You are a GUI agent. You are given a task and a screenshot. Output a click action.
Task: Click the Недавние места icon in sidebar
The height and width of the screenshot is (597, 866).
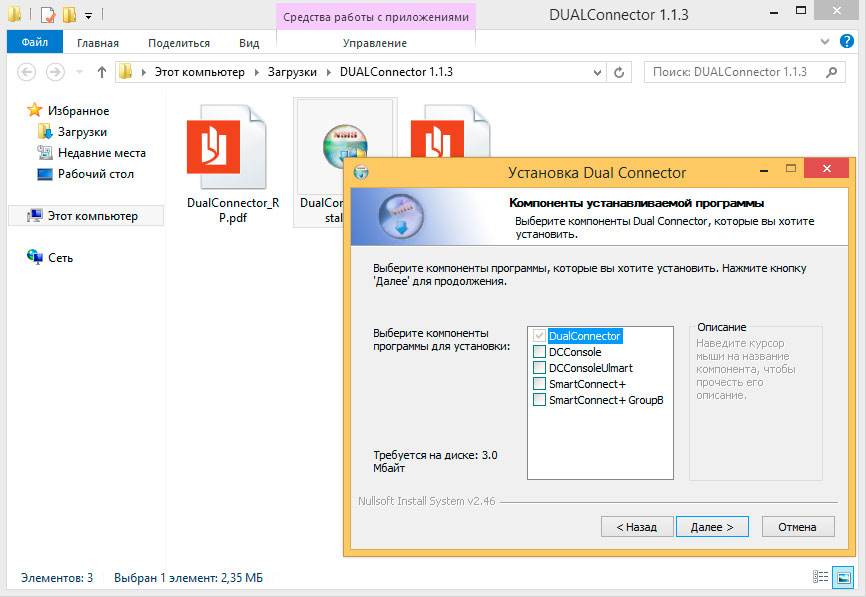44,152
